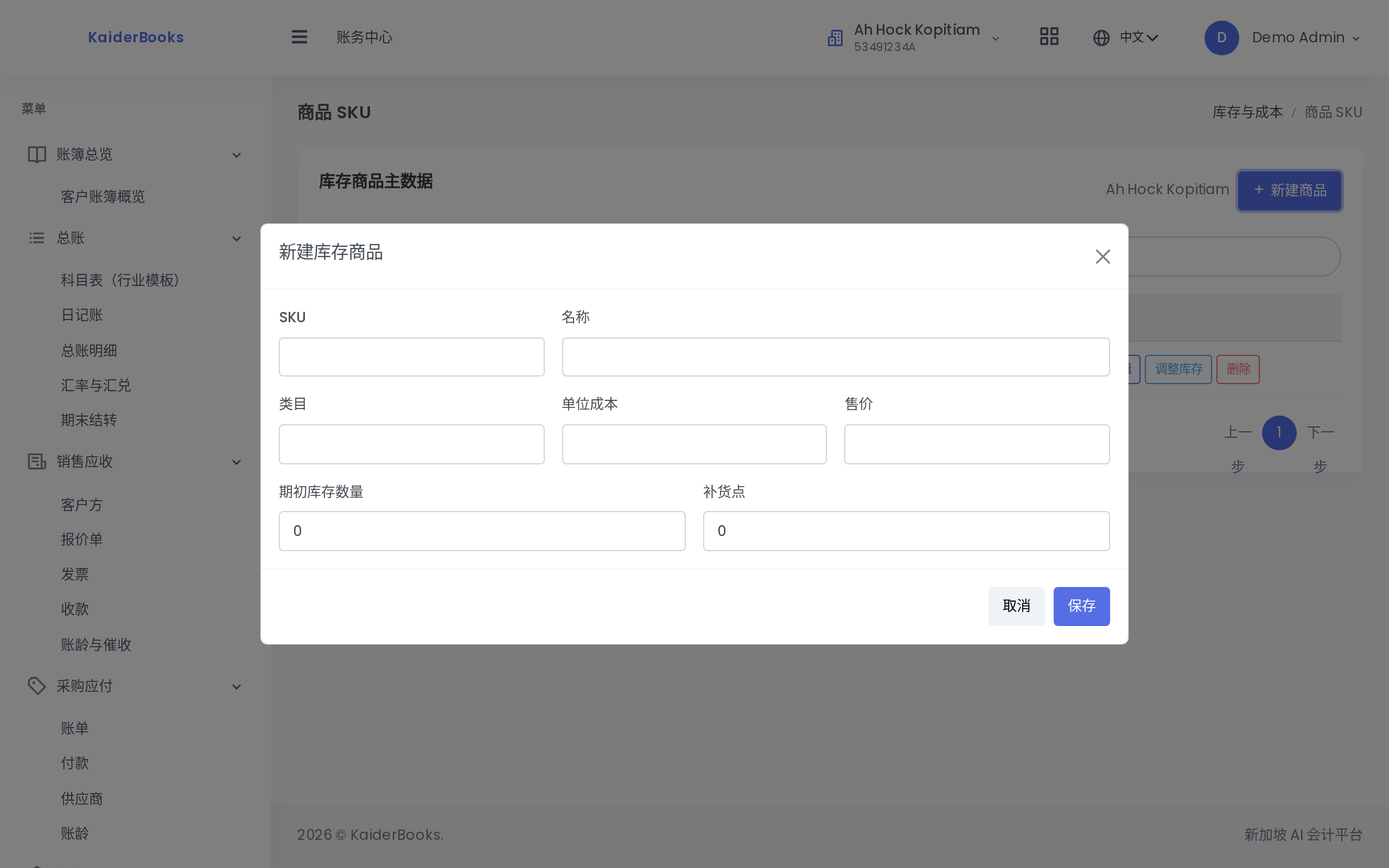Click the company building icon

pyautogui.click(x=835, y=38)
